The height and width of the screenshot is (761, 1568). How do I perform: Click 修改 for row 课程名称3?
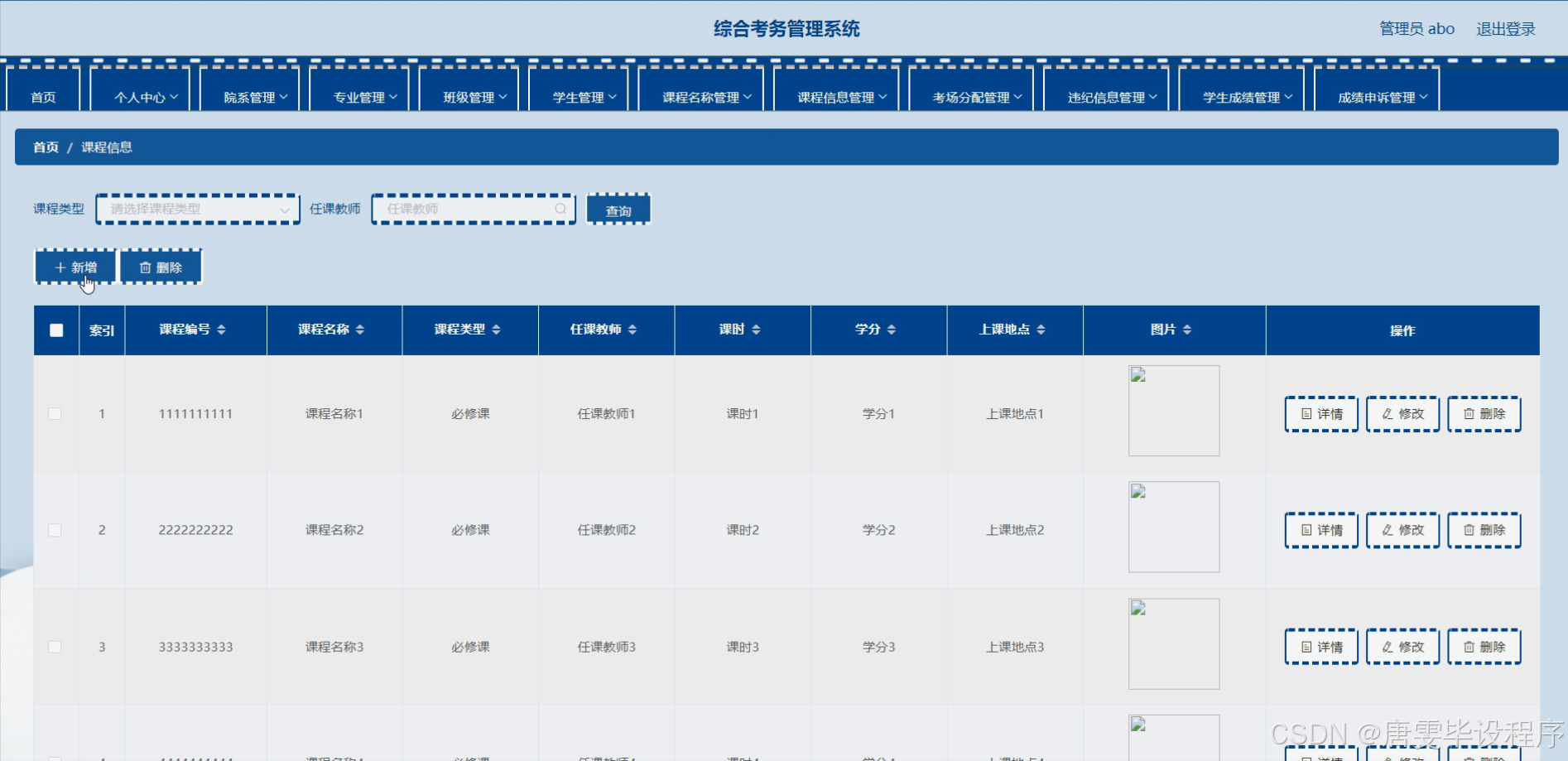[1402, 647]
